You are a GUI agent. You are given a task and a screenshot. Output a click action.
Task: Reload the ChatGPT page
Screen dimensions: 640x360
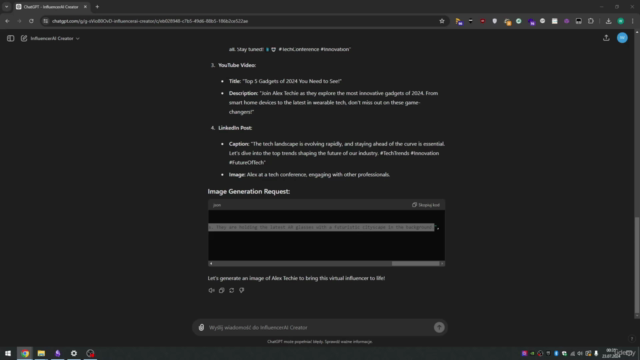[x=31, y=21]
